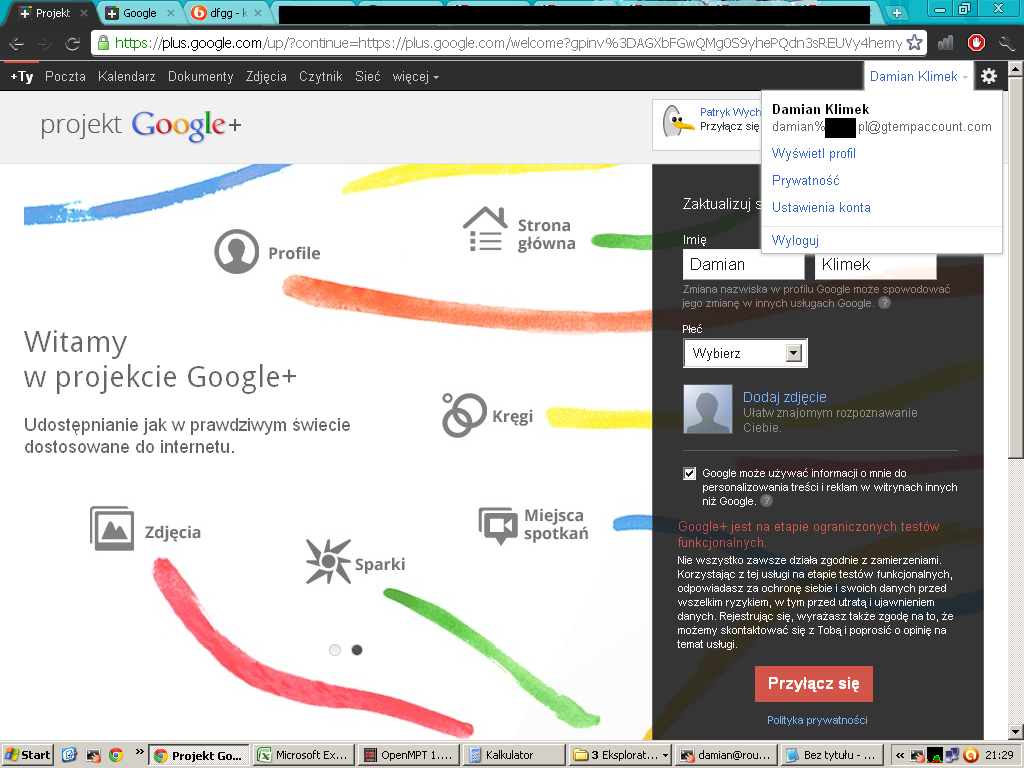
Task: Switch to Bez tytułu taskbar window
Action: point(832,755)
